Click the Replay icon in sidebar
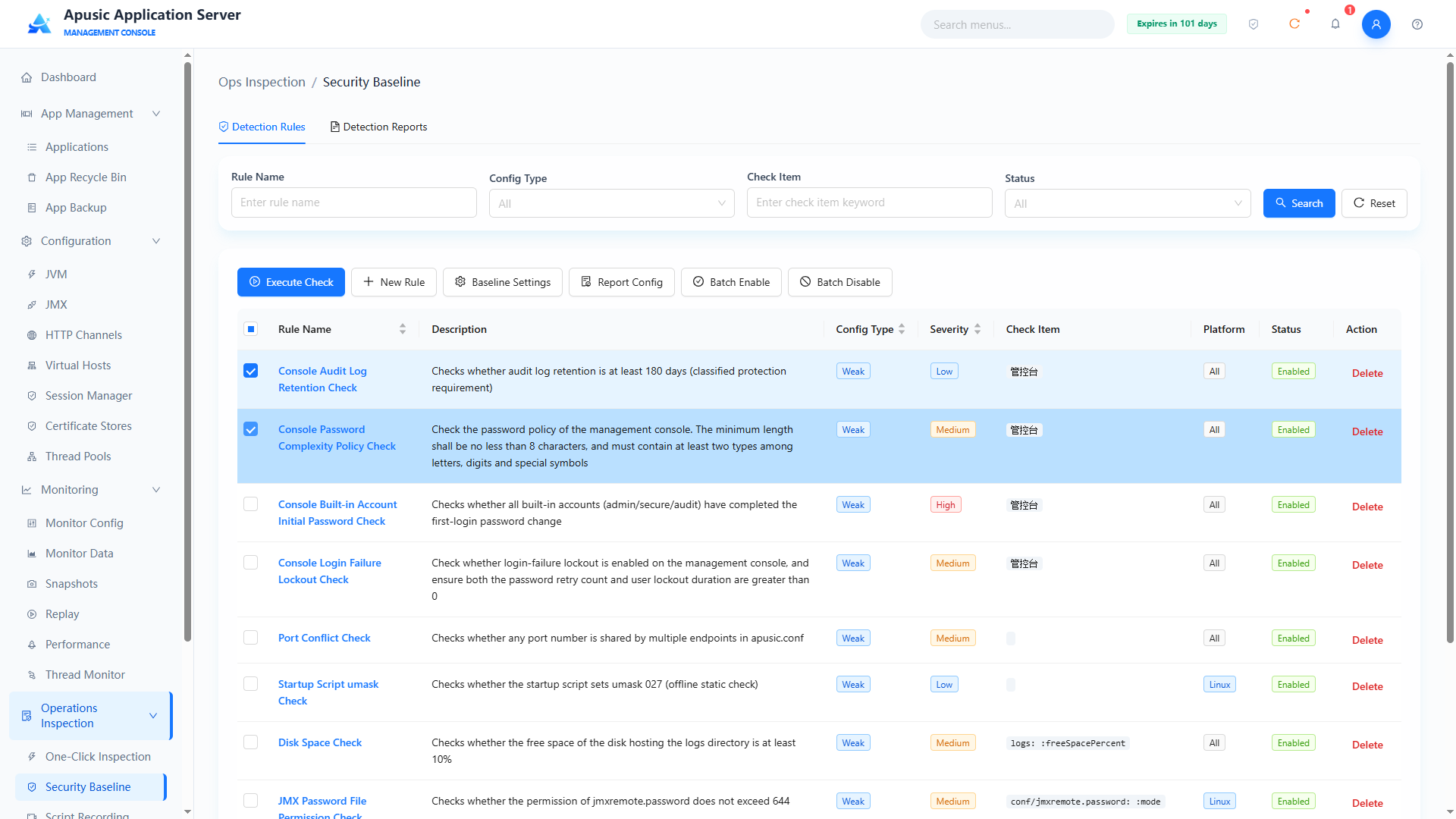The height and width of the screenshot is (819, 1456). (32, 614)
